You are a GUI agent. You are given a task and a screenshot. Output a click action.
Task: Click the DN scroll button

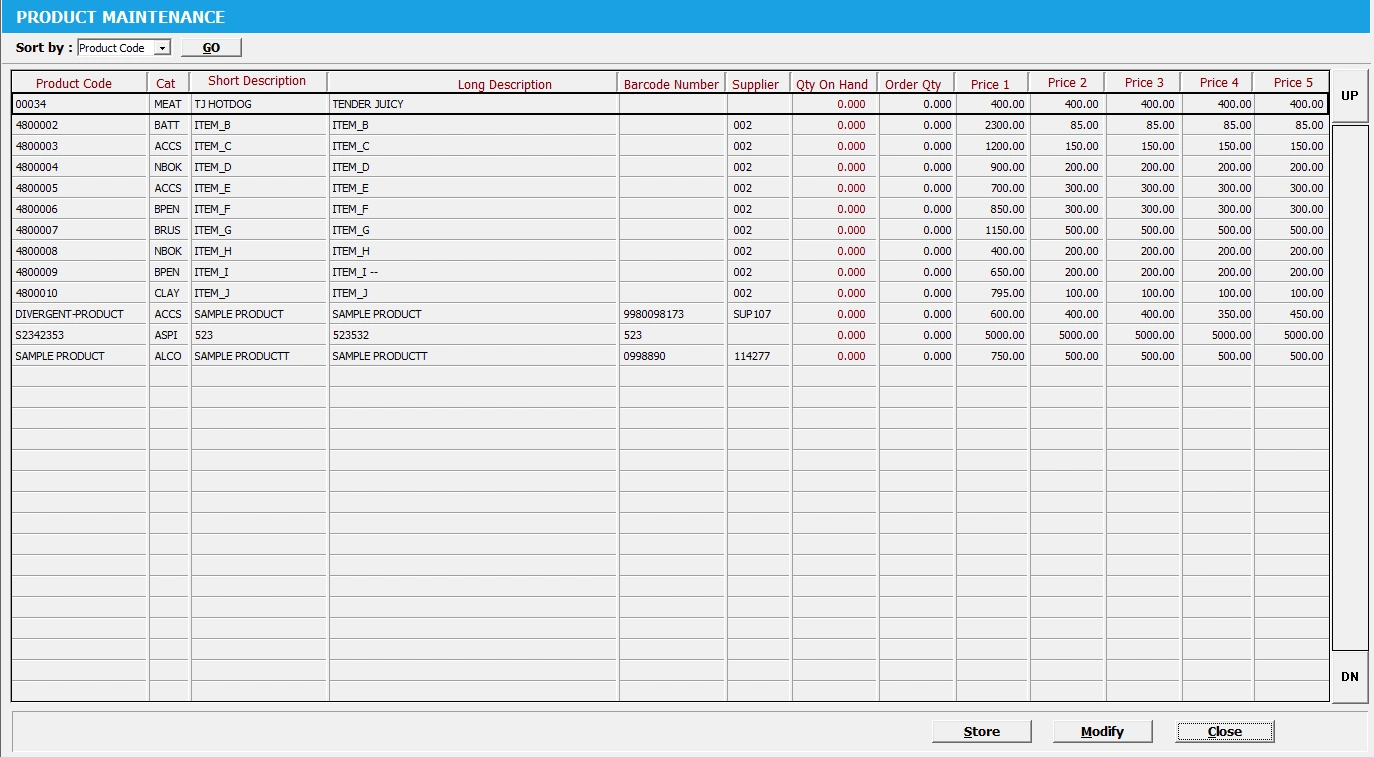1350,676
